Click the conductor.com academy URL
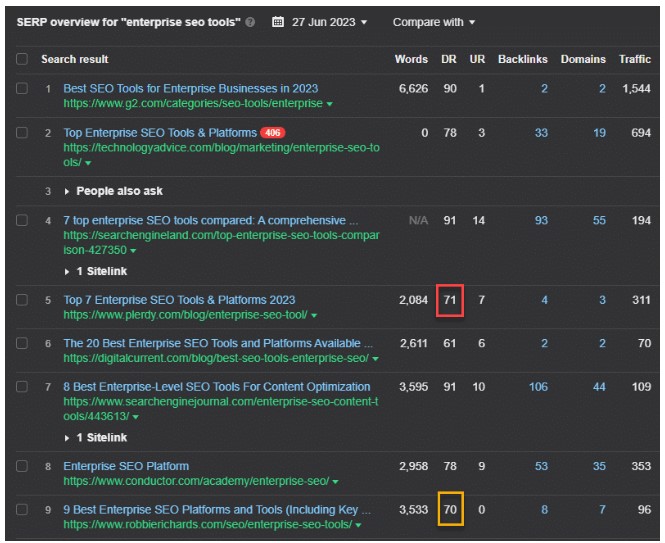The image size is (665, 543). pos(196,481)
